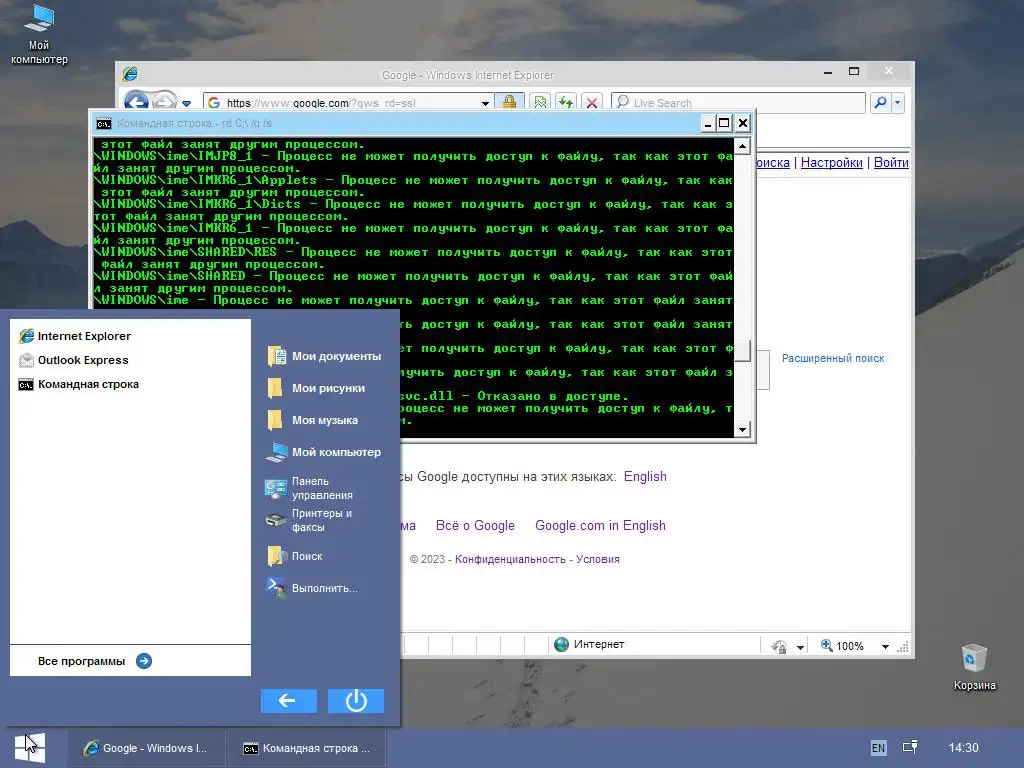This screenshot has width=1024, height=768.
Task: Open the dropdown next to protected mode icon
Action: click(800, 647)
